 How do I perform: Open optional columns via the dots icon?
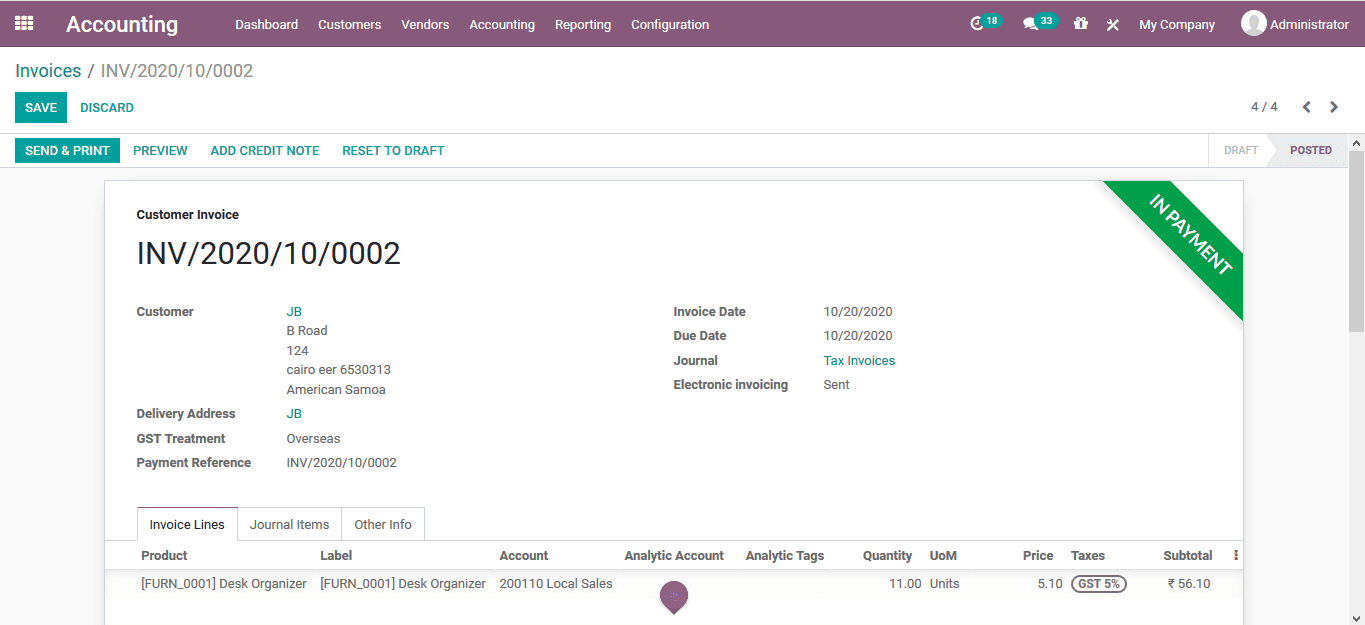pos(1235,555)
